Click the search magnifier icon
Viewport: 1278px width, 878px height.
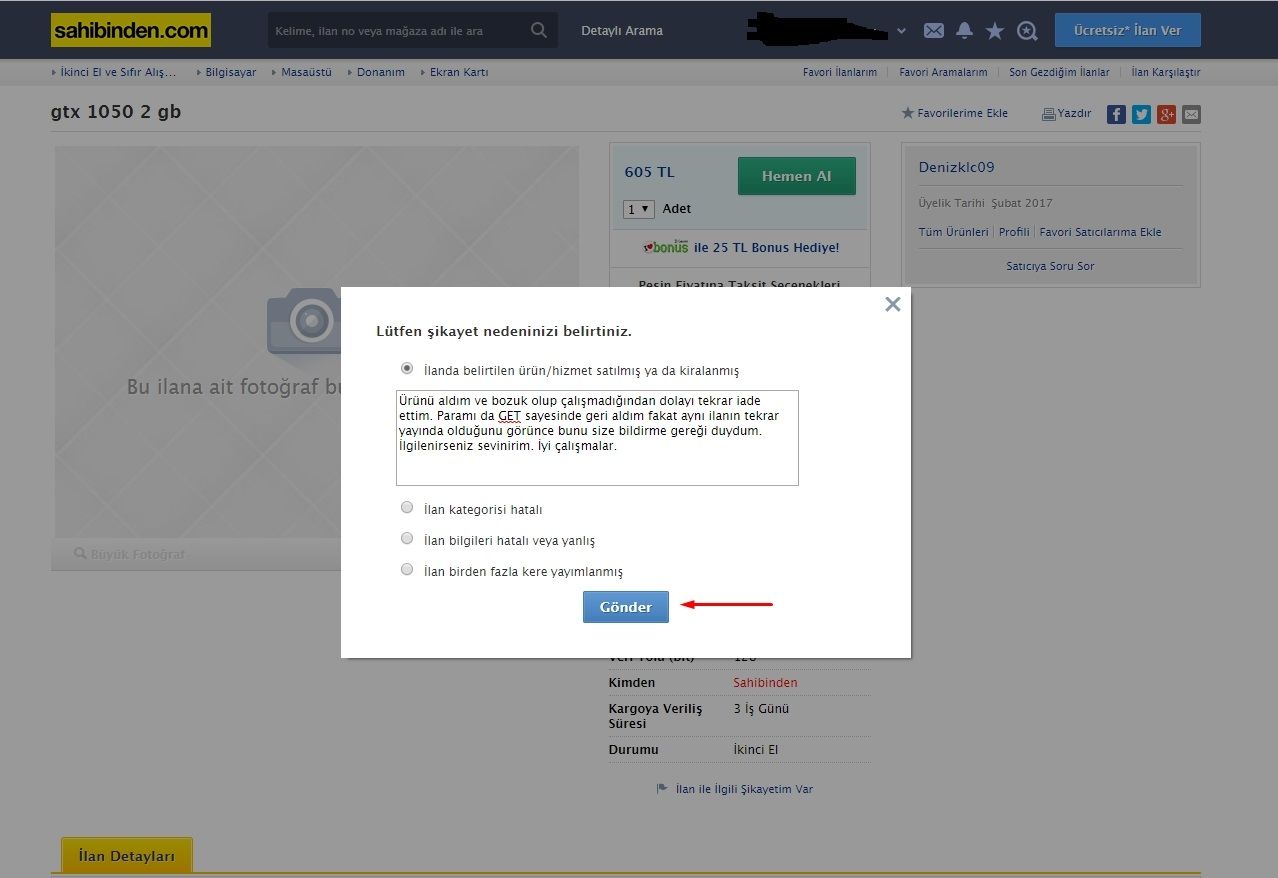[x=539, y=30]
